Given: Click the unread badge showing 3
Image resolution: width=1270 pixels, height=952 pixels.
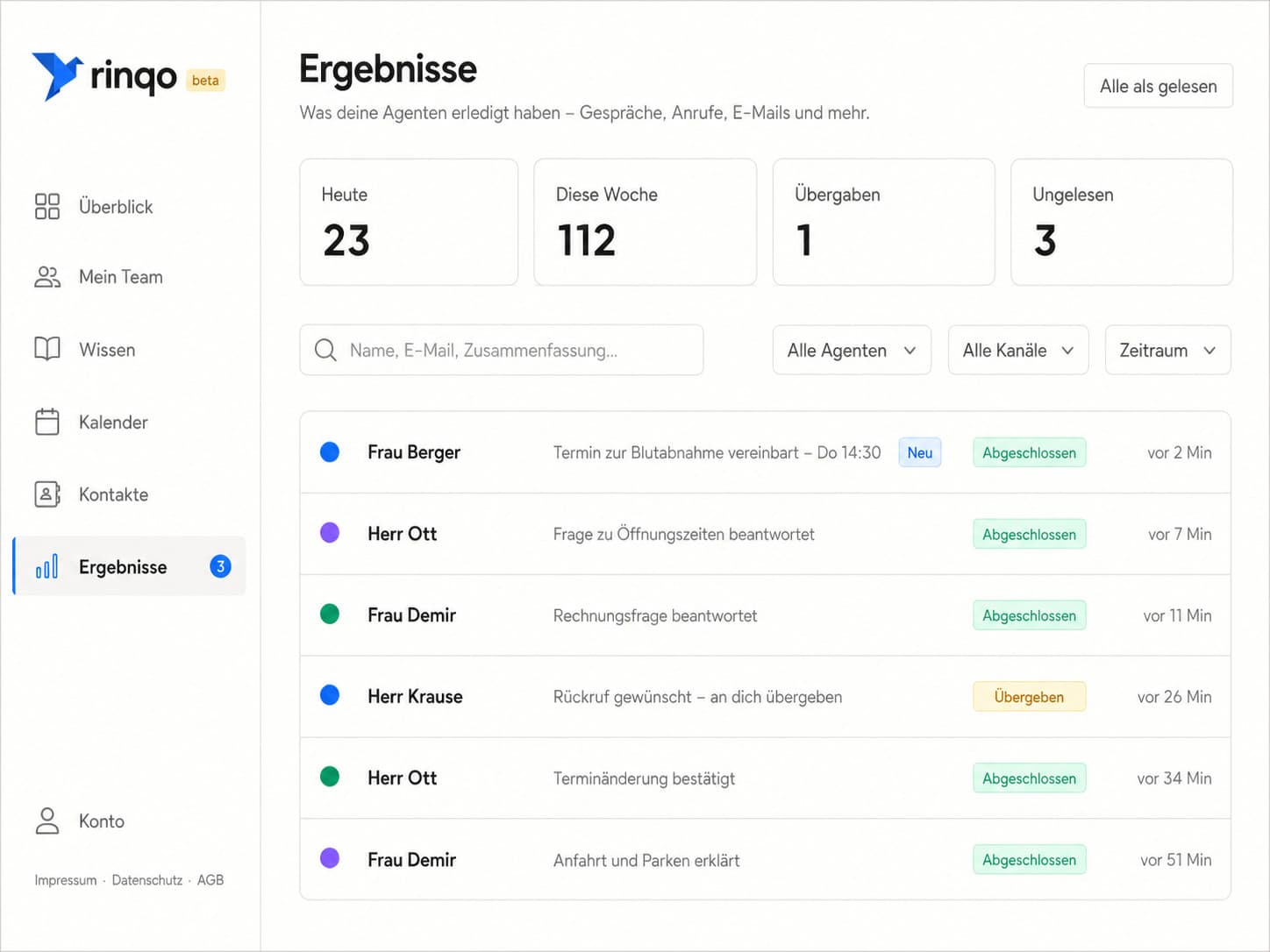Looking at the screenshot, I should [x=220, y=566].
